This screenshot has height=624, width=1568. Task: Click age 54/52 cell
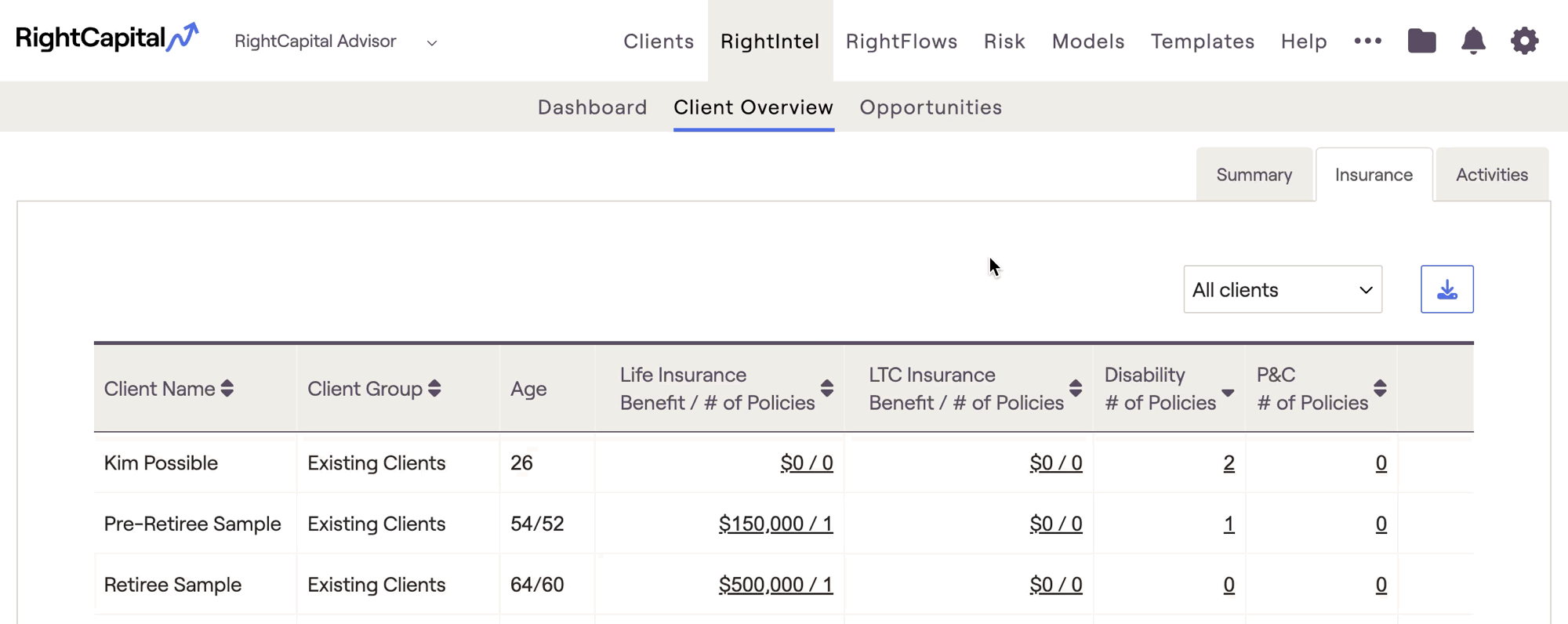click(x=537, y=524)
